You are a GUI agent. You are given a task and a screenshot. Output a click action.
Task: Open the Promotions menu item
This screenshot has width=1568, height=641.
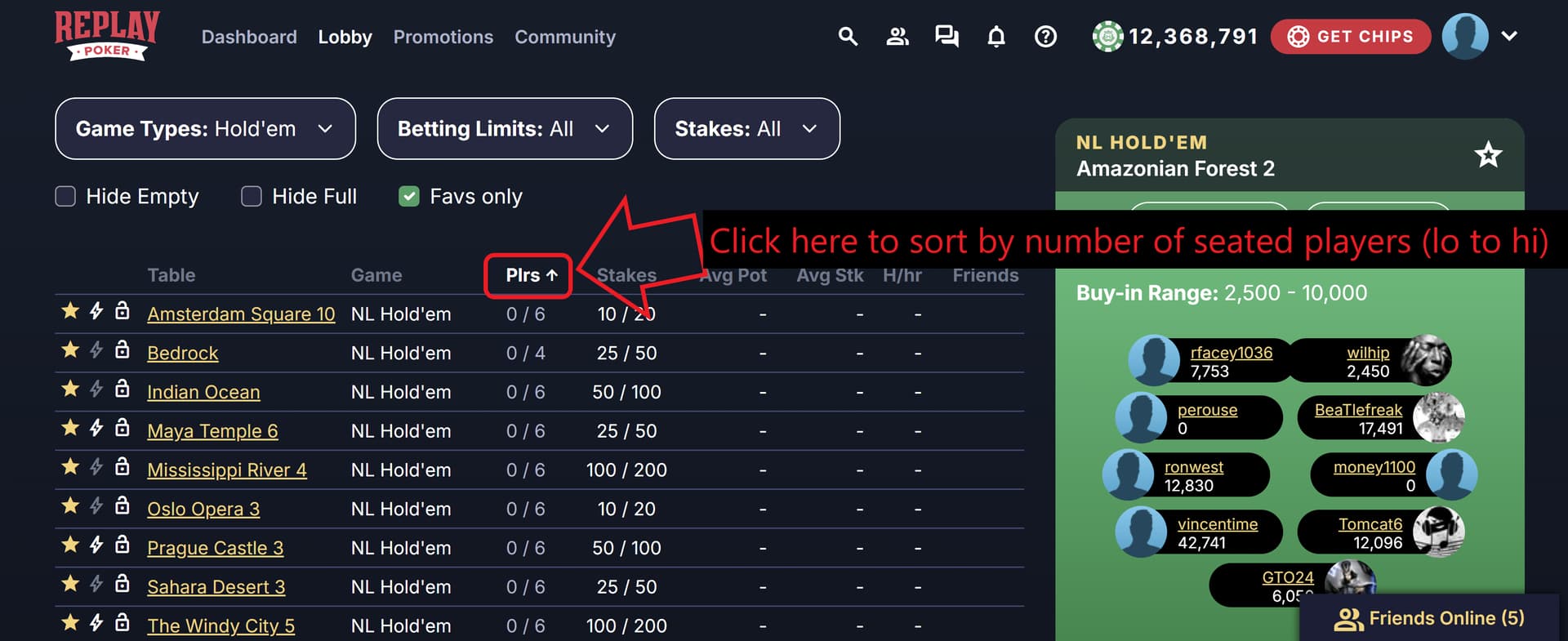click(x=443, y=37)
